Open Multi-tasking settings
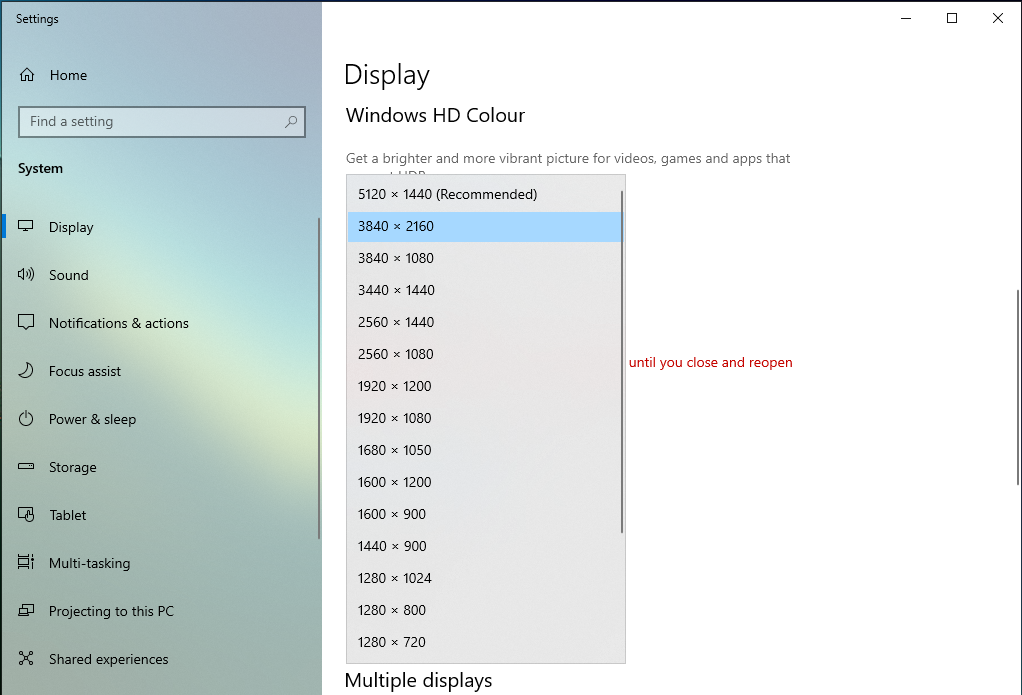 pos(160,563)
